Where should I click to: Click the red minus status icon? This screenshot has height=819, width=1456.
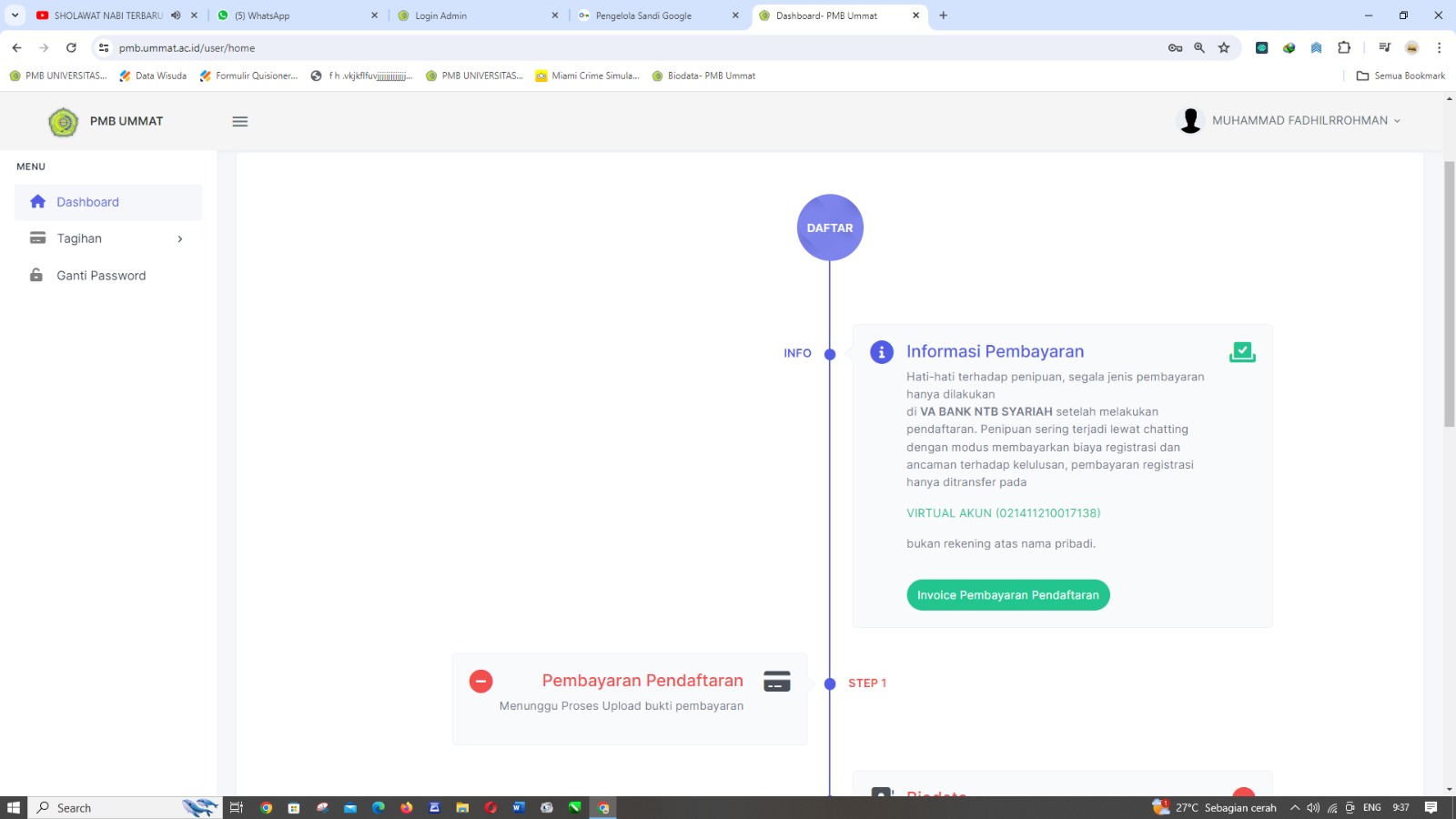[480, 681]
